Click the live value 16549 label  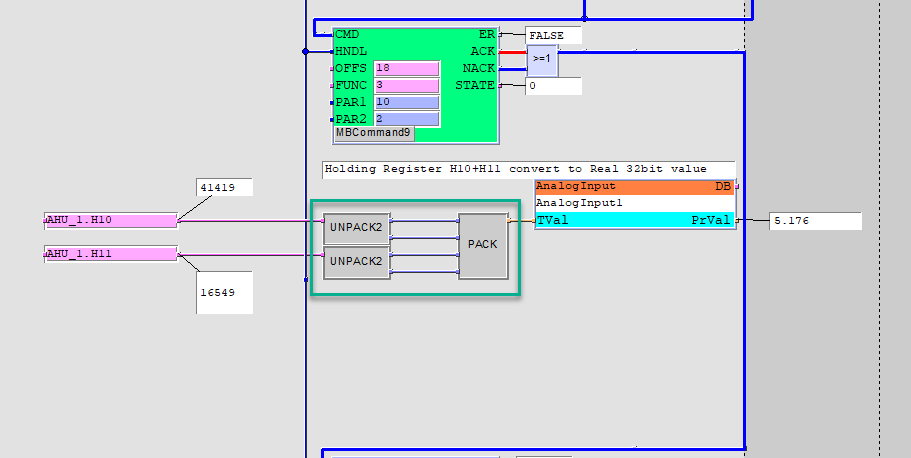[x=224, y=292]
